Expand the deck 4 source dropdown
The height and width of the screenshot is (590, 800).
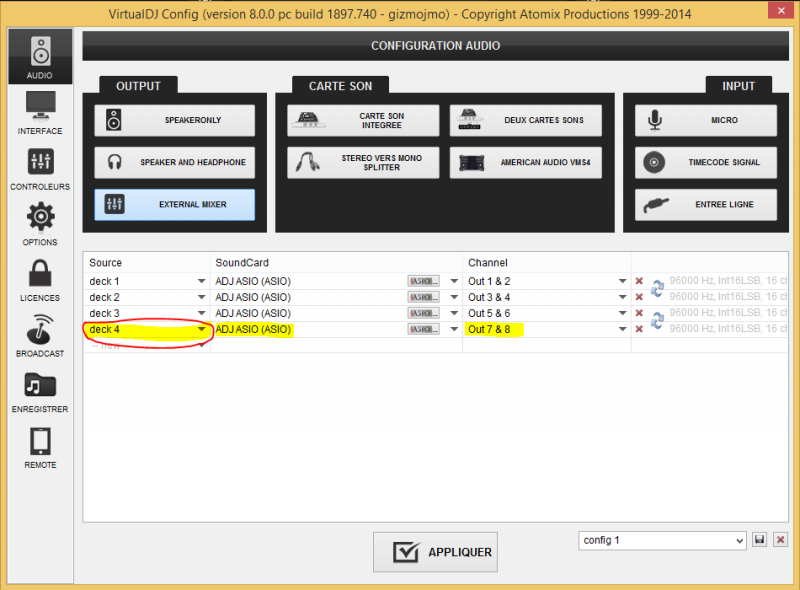click(x=202, y=329)
